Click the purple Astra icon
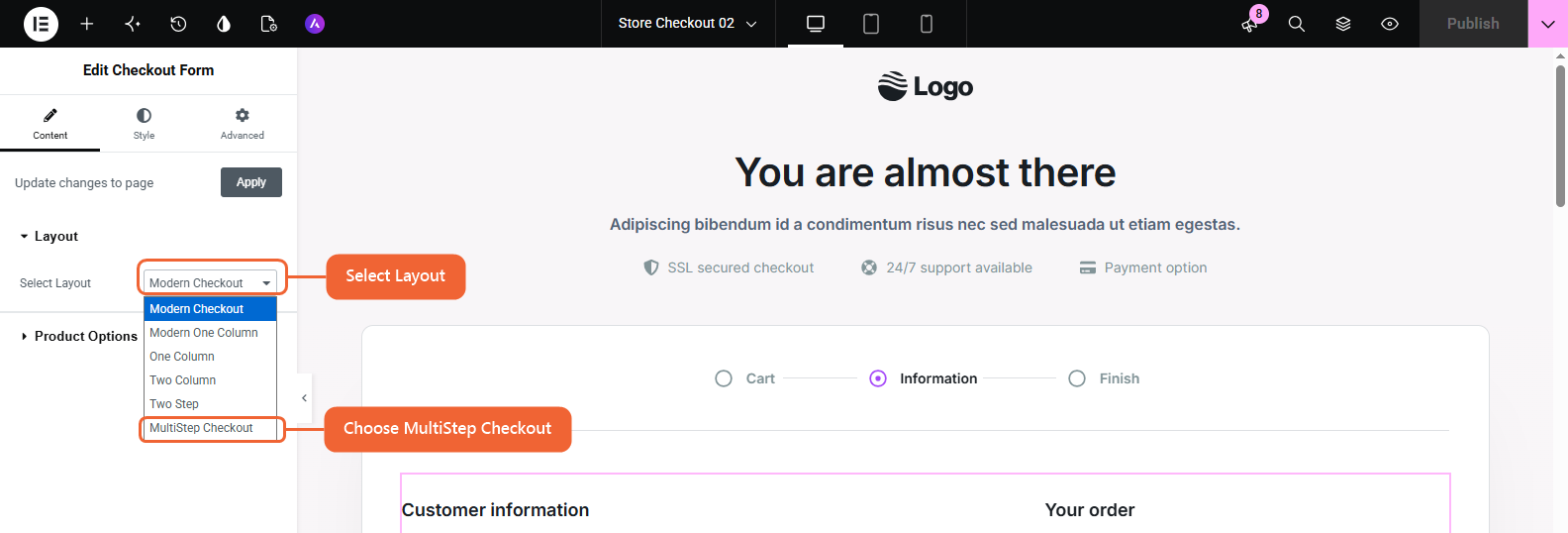 point(315,24)
